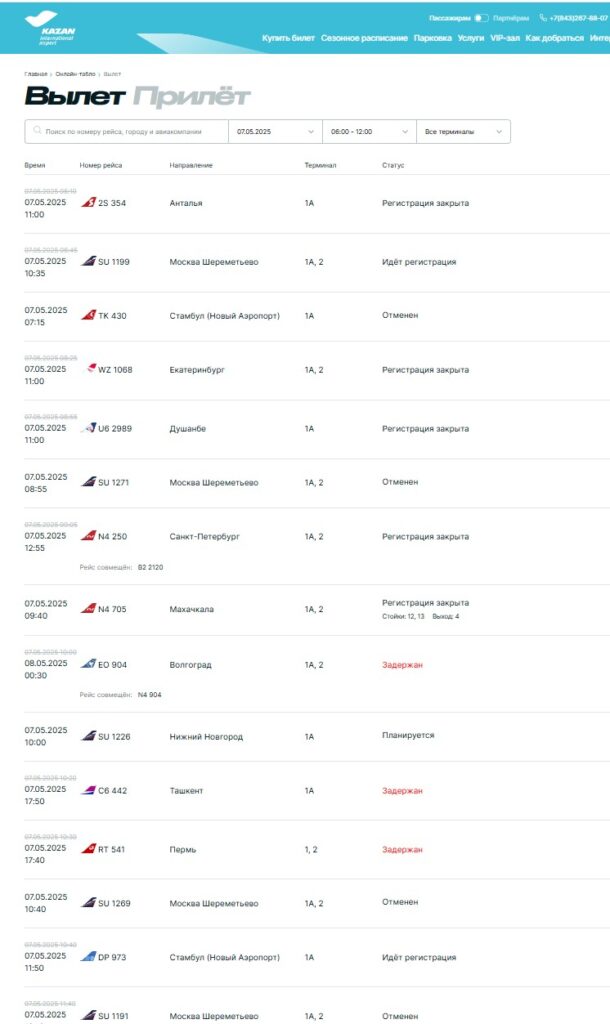Image resolution: width=610 pixels, height=1024 pixels.
Task: Click the Онлайн табло breadcrumb link
Action: coord(76,74)
